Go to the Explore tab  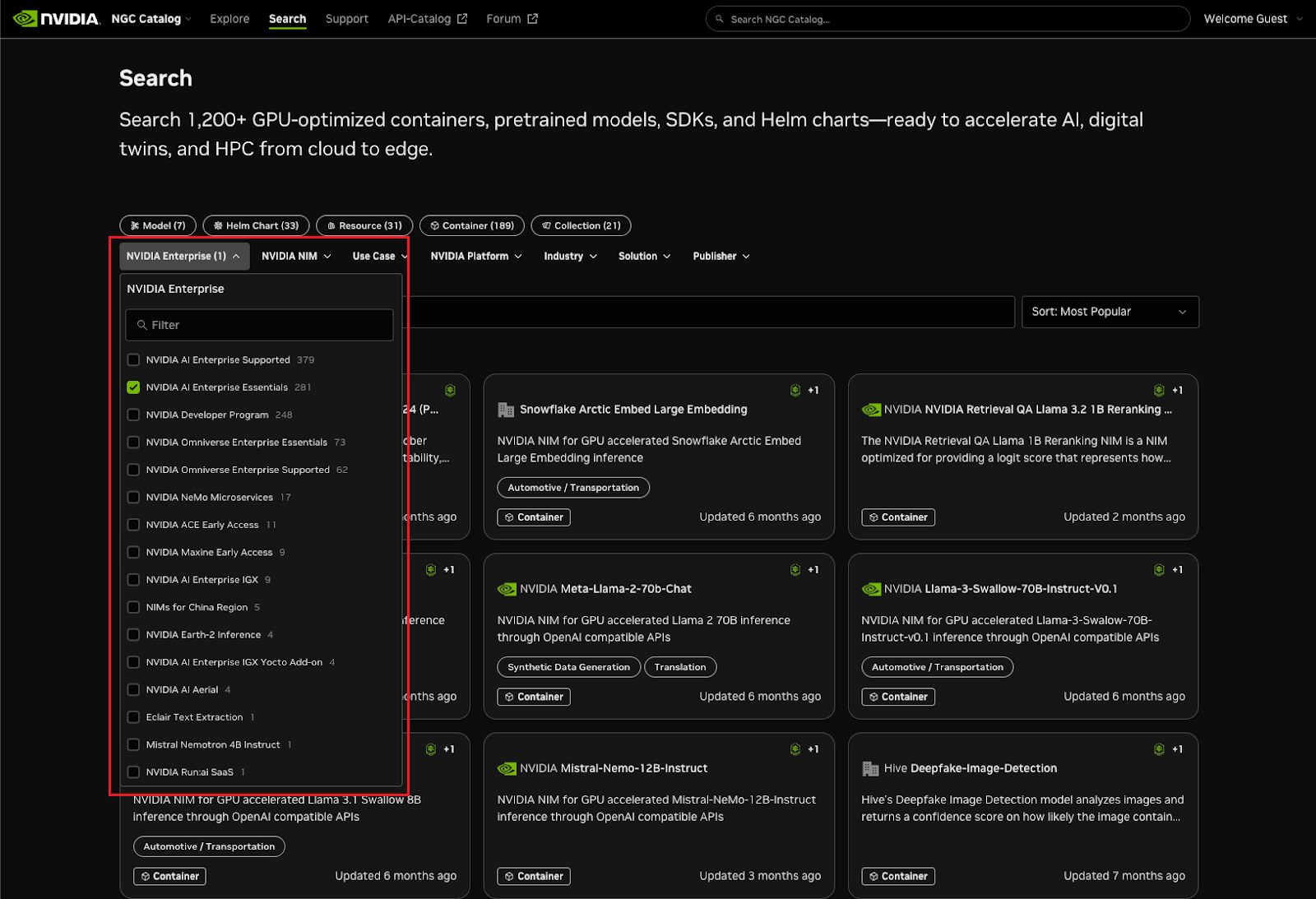229,19
